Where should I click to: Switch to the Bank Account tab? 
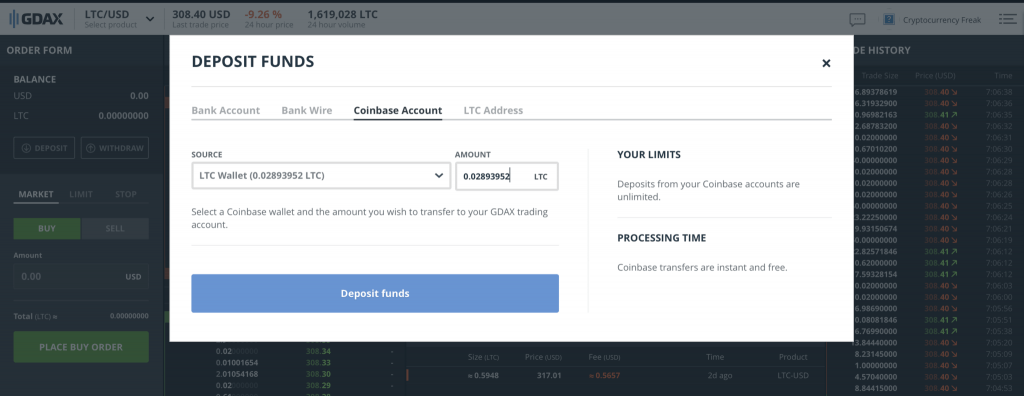click(225, 110)
